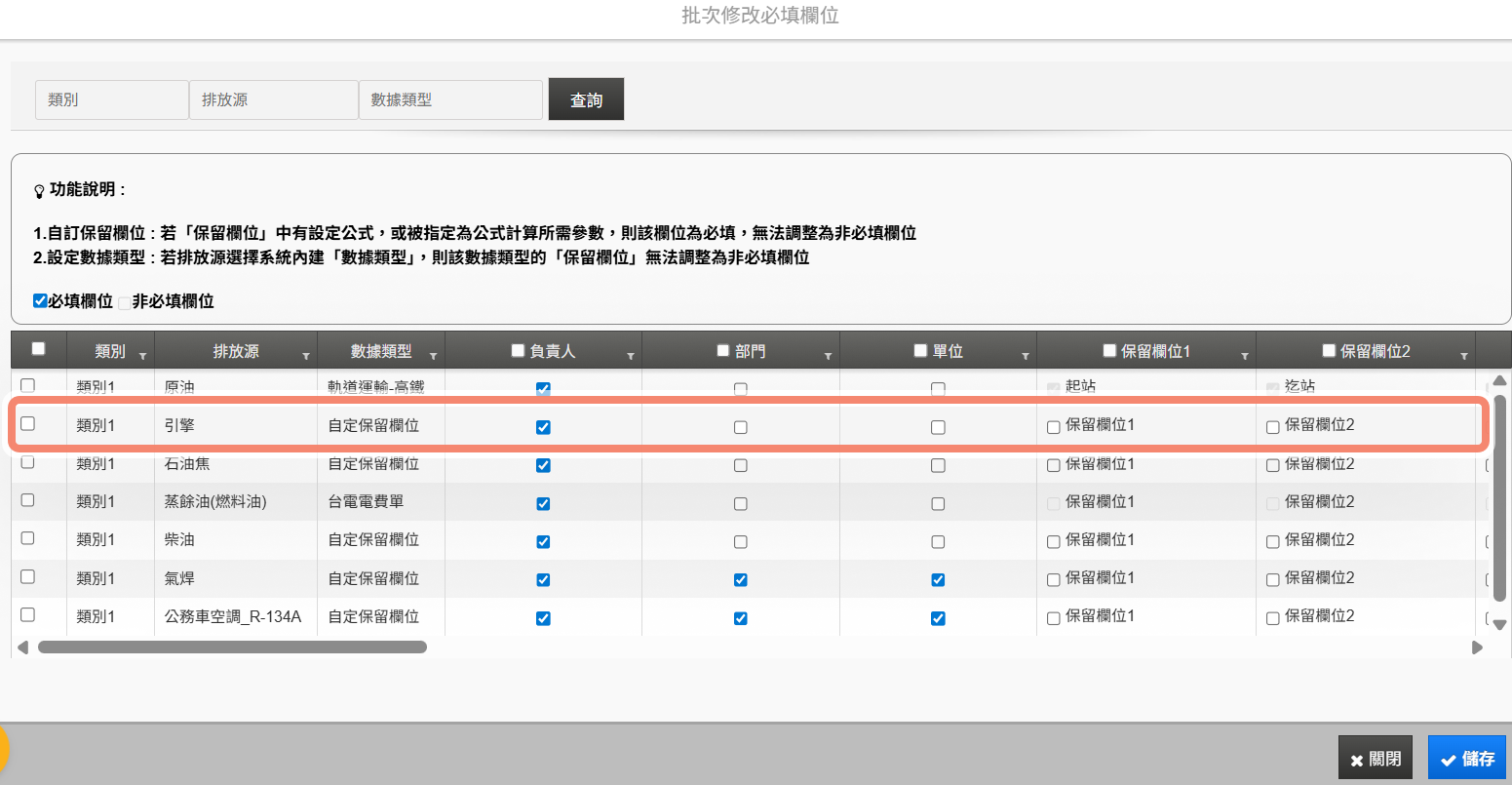
Task: Click the 儲存 save button
Action: click(x=1466, y=758)
